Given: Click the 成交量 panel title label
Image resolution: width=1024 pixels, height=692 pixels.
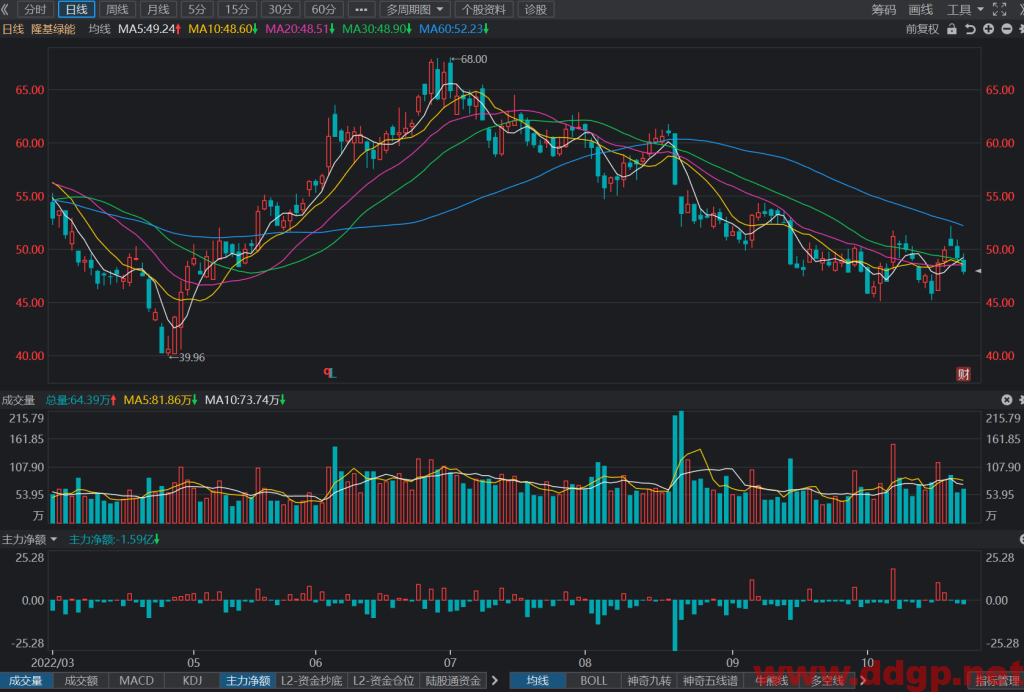Looking at the screenshot, I should (18, 400).
